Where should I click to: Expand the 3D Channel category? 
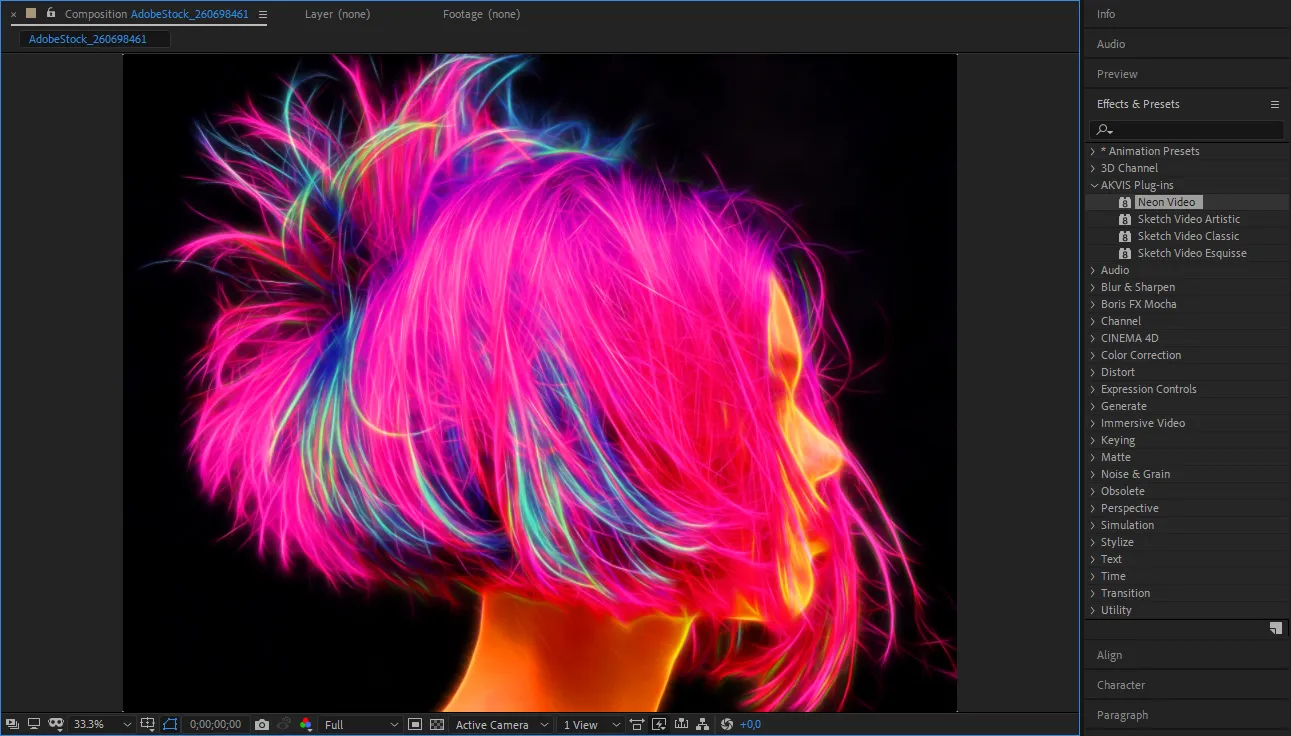1092,169
